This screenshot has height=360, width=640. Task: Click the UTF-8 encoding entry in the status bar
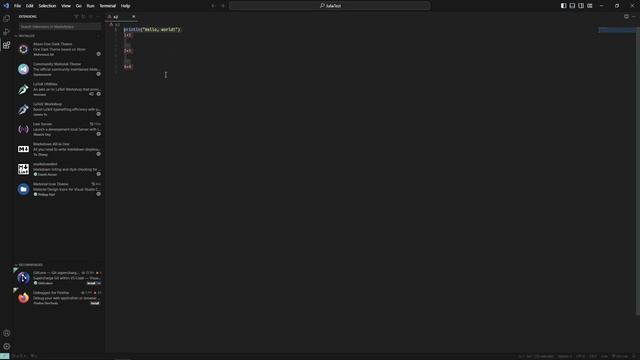tap(580, 356)
